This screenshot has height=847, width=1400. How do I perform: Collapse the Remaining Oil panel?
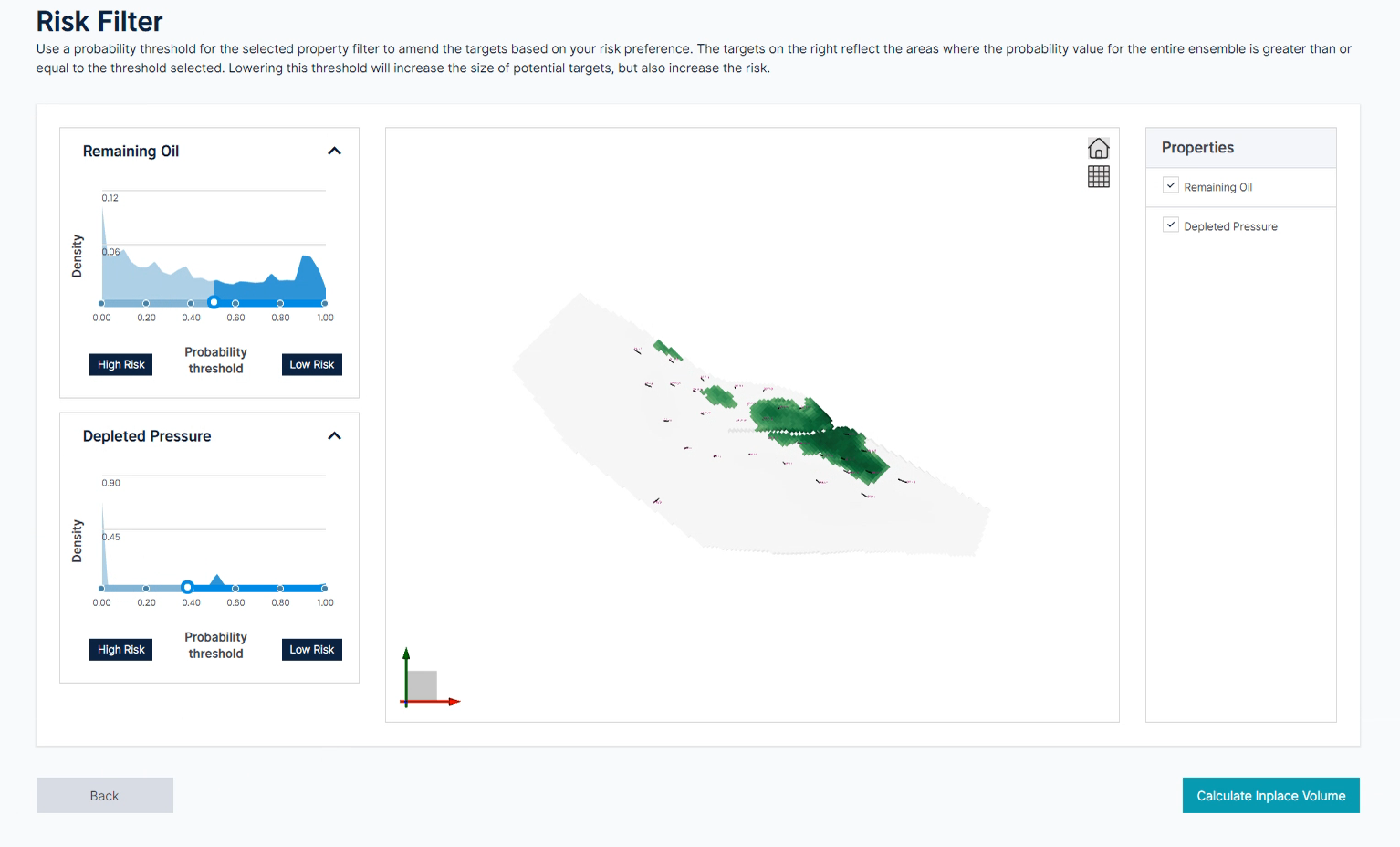pos(334,152)
